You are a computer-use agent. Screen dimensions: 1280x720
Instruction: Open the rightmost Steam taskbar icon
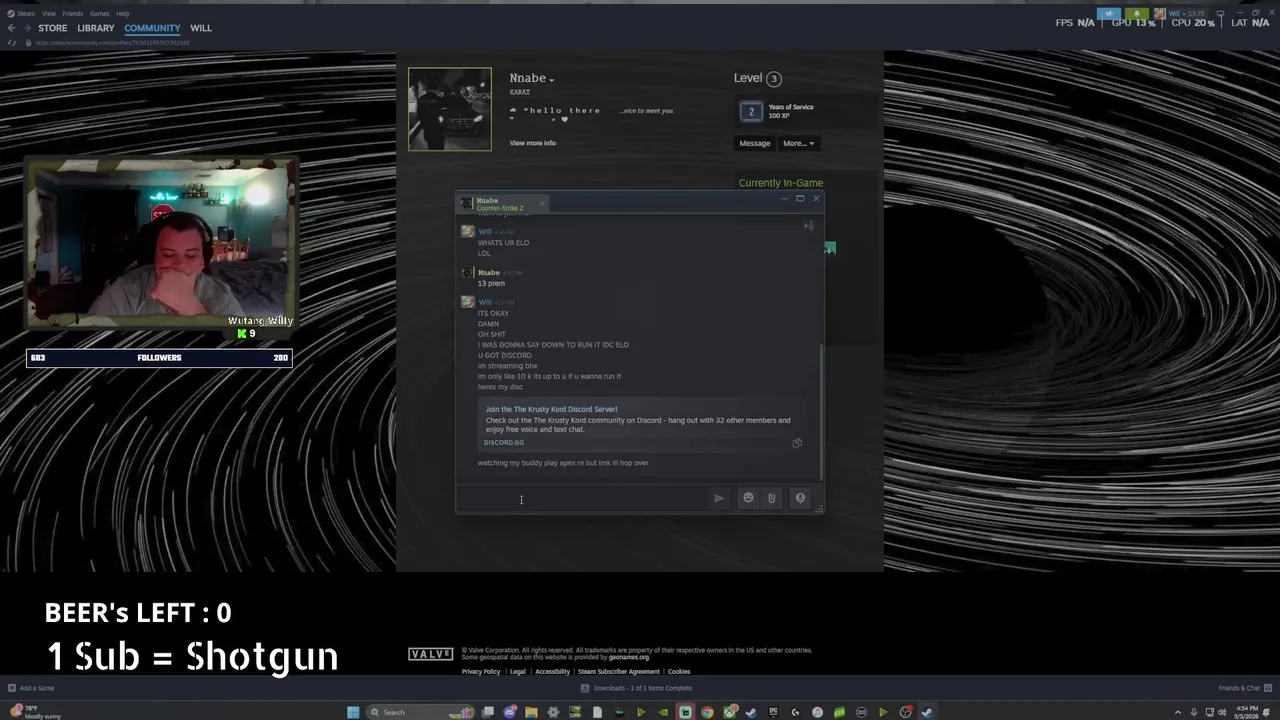point(927,712)
